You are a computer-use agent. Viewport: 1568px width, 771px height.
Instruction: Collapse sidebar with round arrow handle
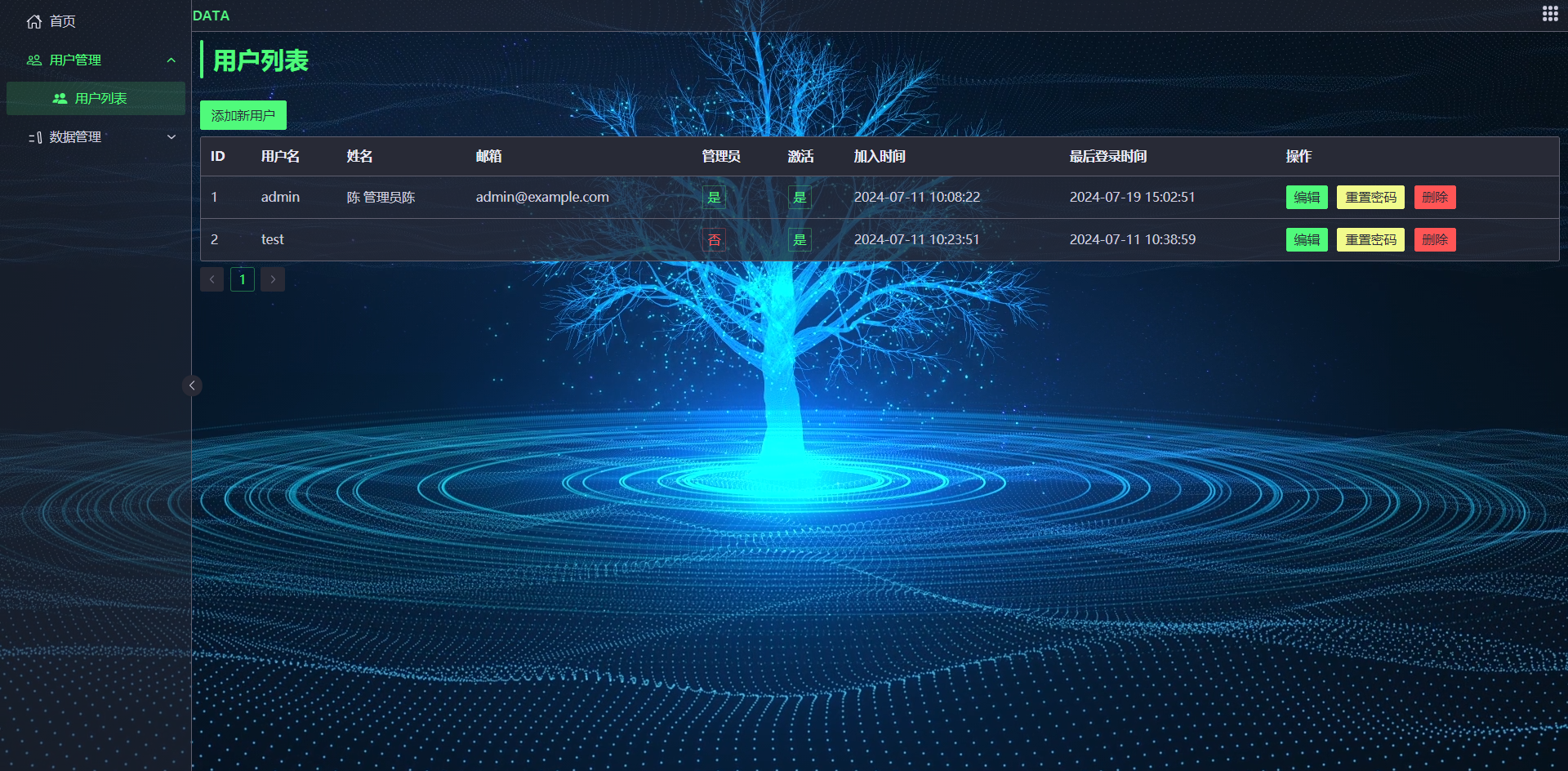[192, 385]
